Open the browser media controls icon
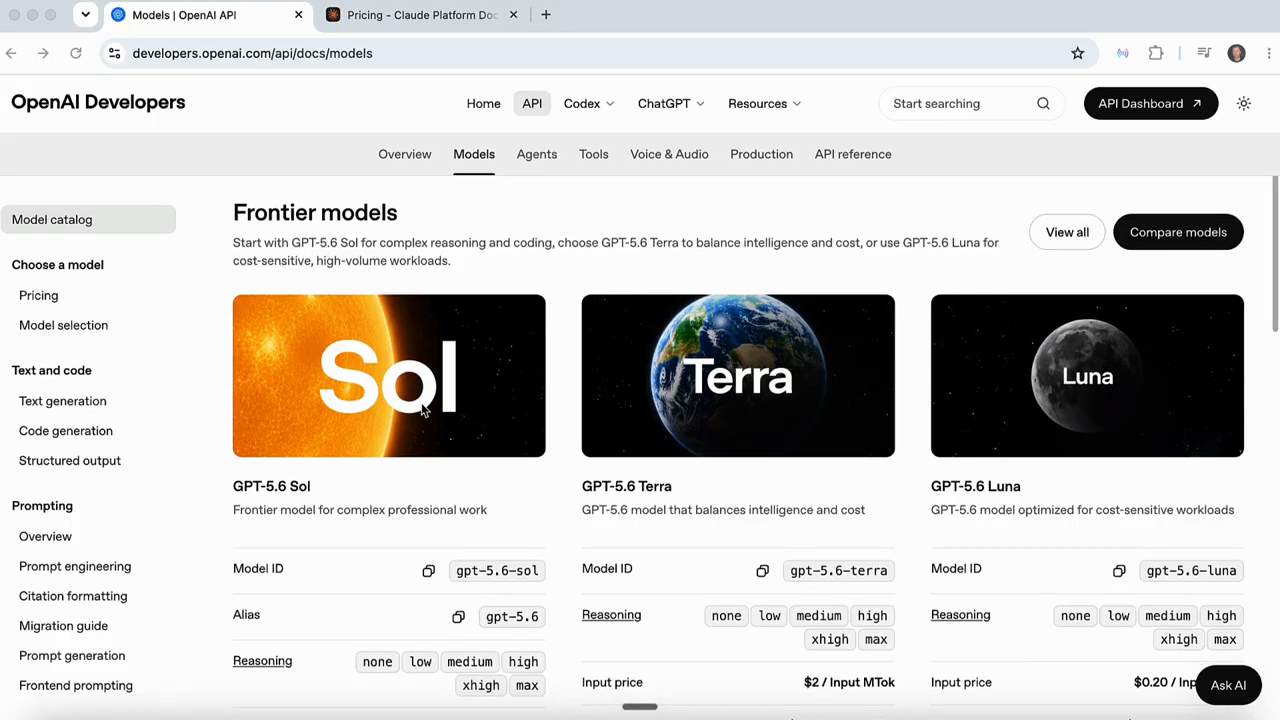Image resolution: width=1280 pixels, height=720 pixels. tap(1204, 53)
